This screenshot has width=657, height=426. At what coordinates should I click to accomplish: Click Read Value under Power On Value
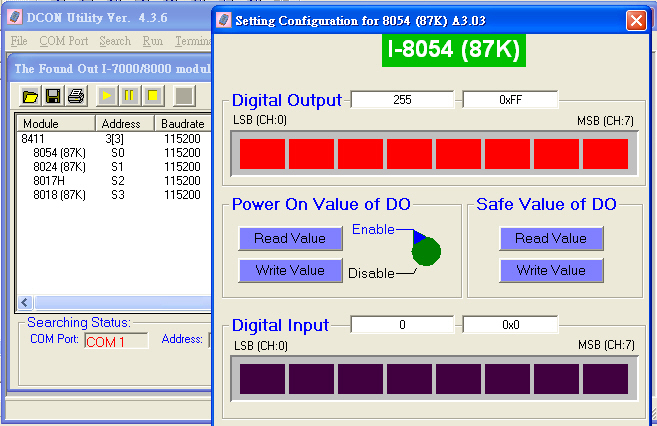[289, 239]
